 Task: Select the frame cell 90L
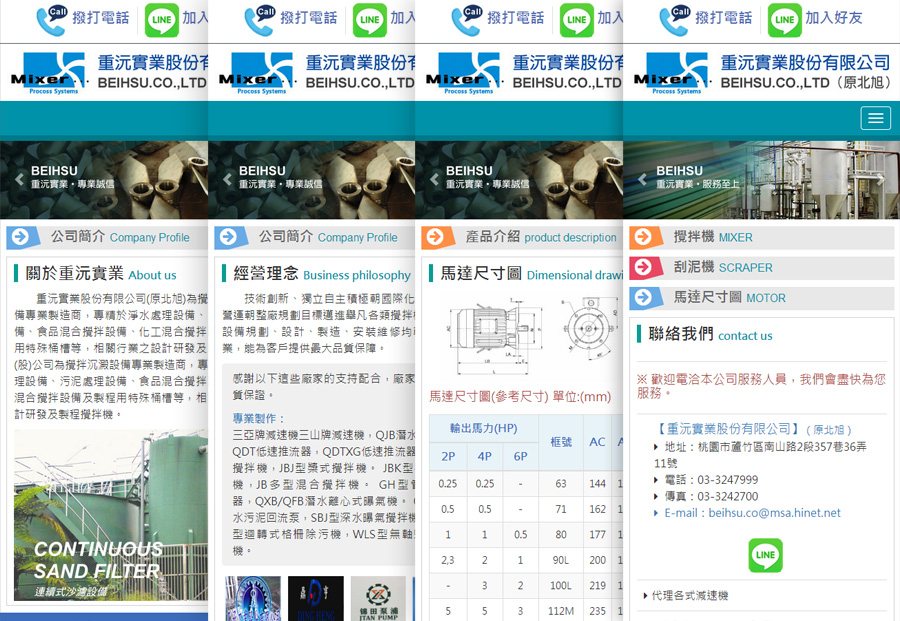click(561, 560)
